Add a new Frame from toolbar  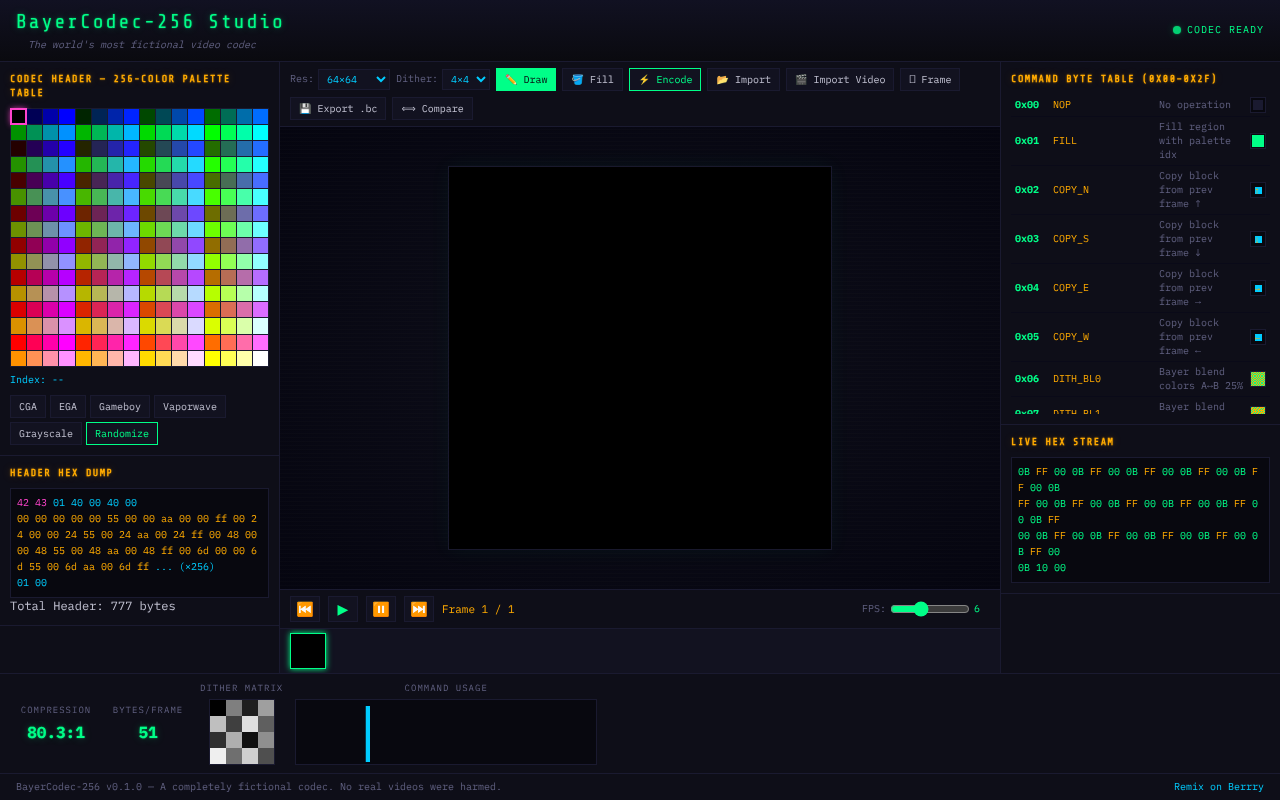(930, 80)
